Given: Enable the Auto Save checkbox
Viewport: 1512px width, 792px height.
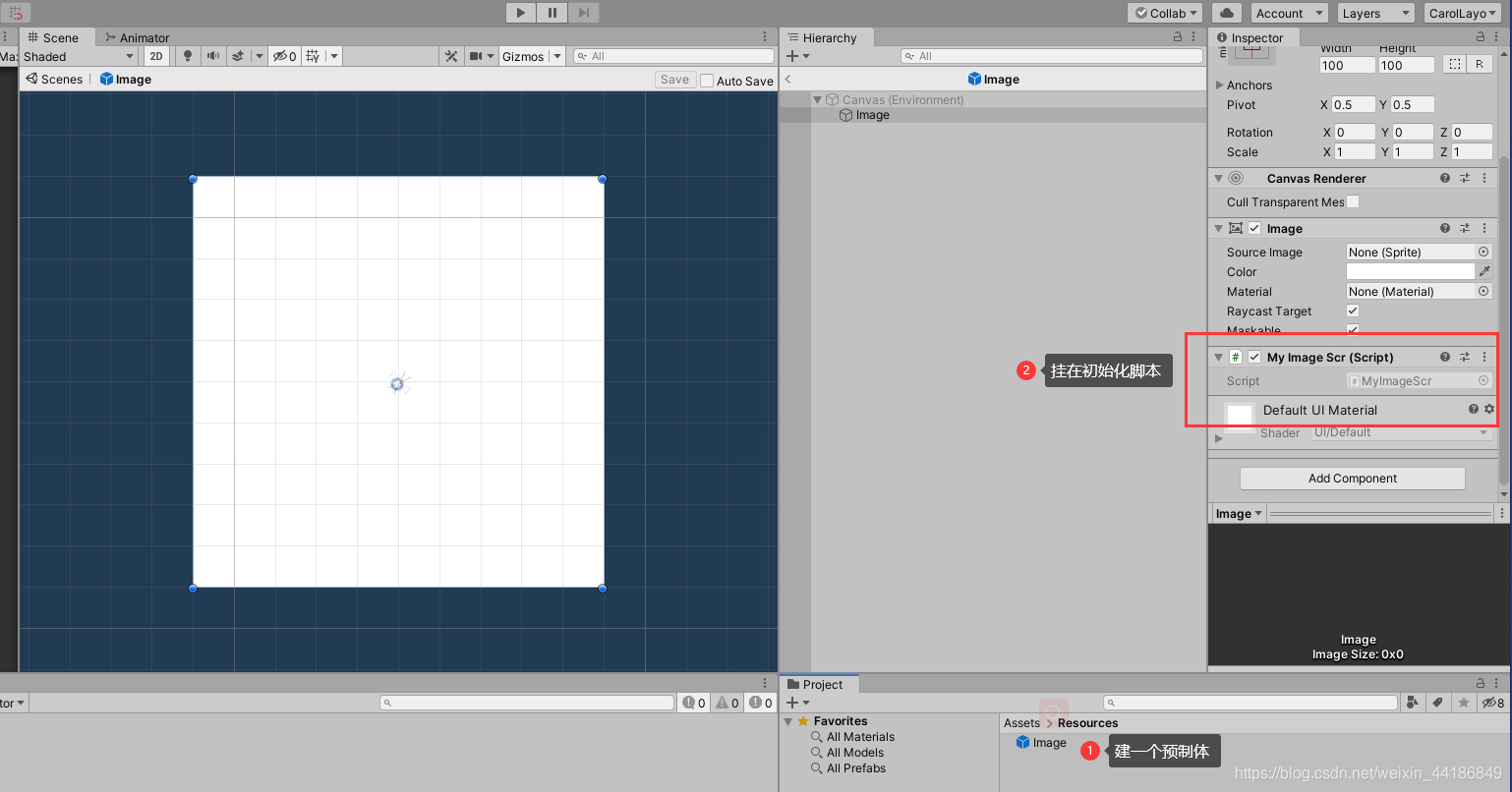Looking at the screenshot, I should click(707, 81).
